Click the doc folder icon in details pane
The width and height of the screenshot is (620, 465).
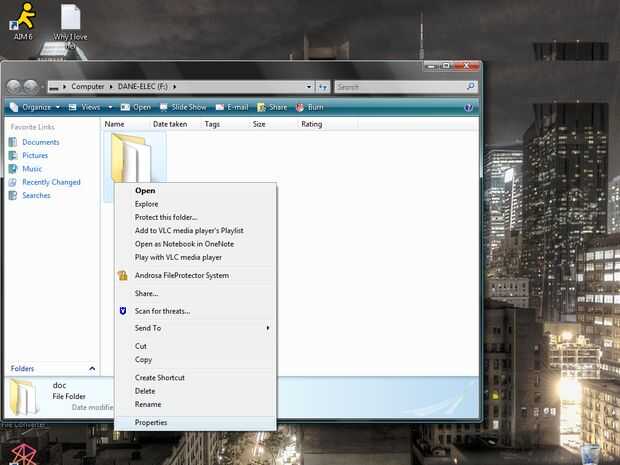[25, 397]
